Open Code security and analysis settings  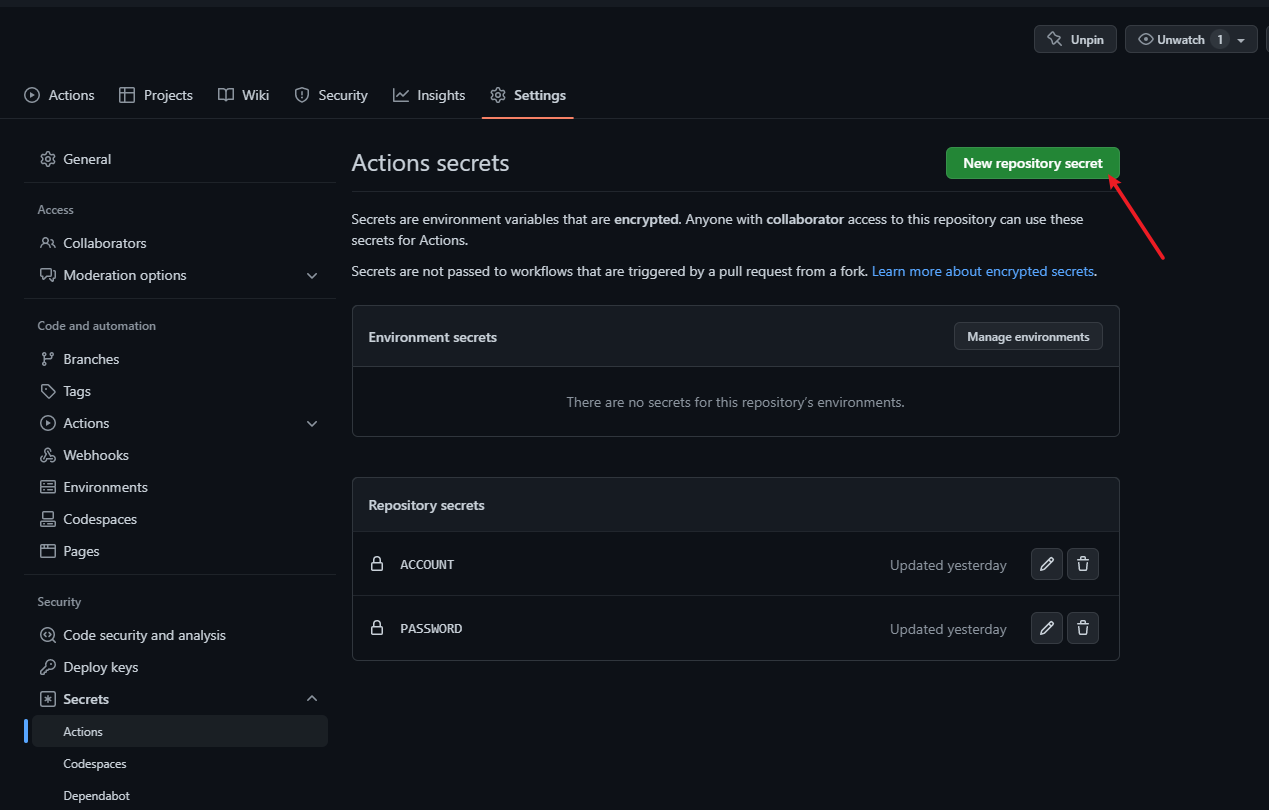144,635
